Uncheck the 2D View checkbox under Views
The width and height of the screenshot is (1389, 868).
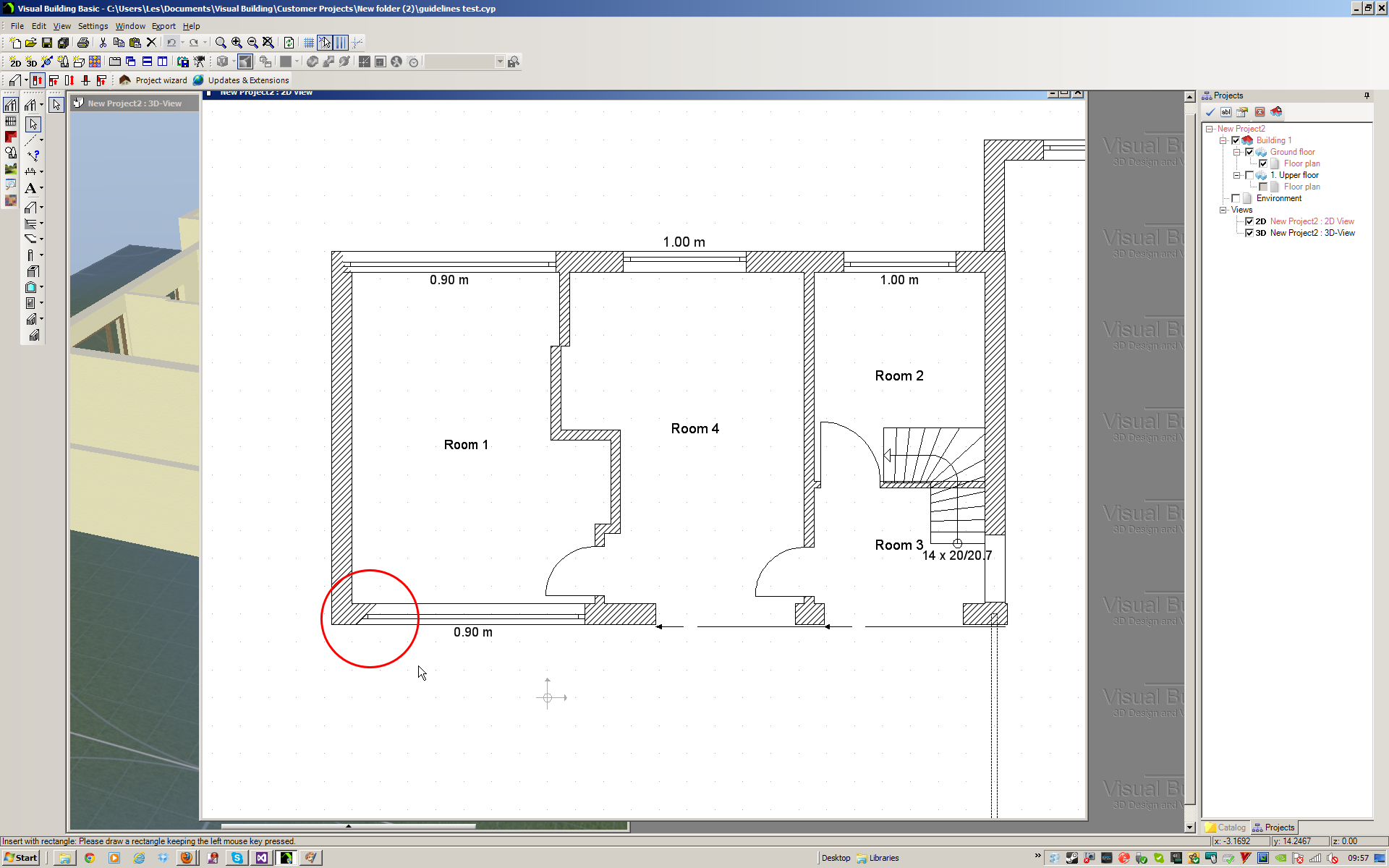coord(1249,221)
